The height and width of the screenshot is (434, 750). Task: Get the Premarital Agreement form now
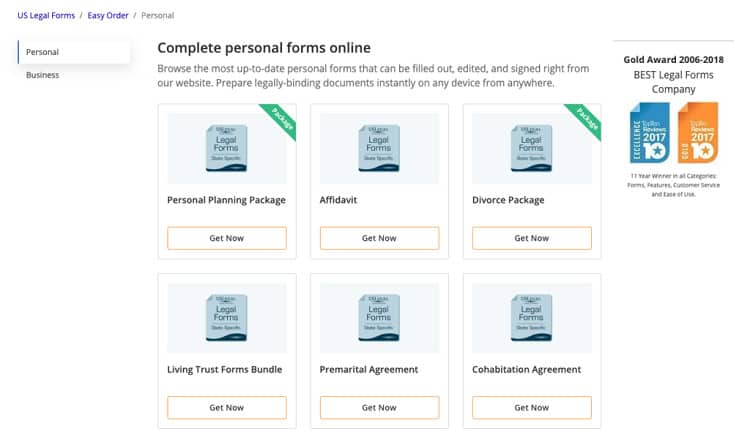click(379, 408)
